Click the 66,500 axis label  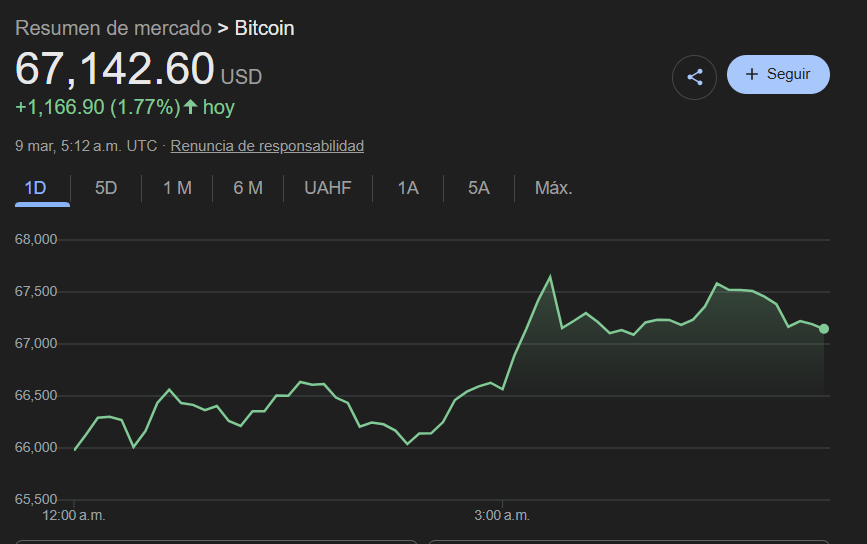click(36, 395)
